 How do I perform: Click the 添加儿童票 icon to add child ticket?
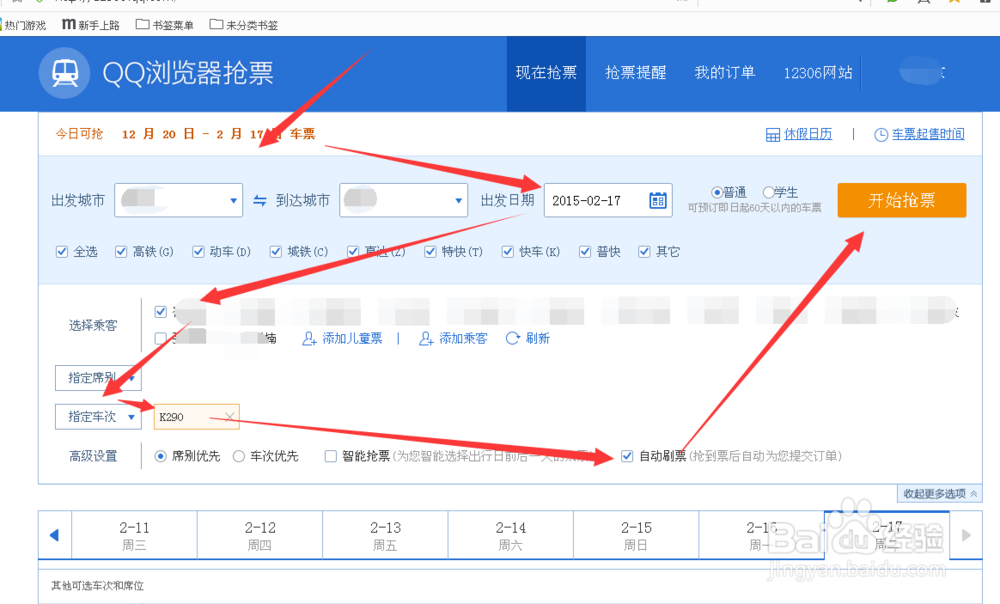coord(310,338)
